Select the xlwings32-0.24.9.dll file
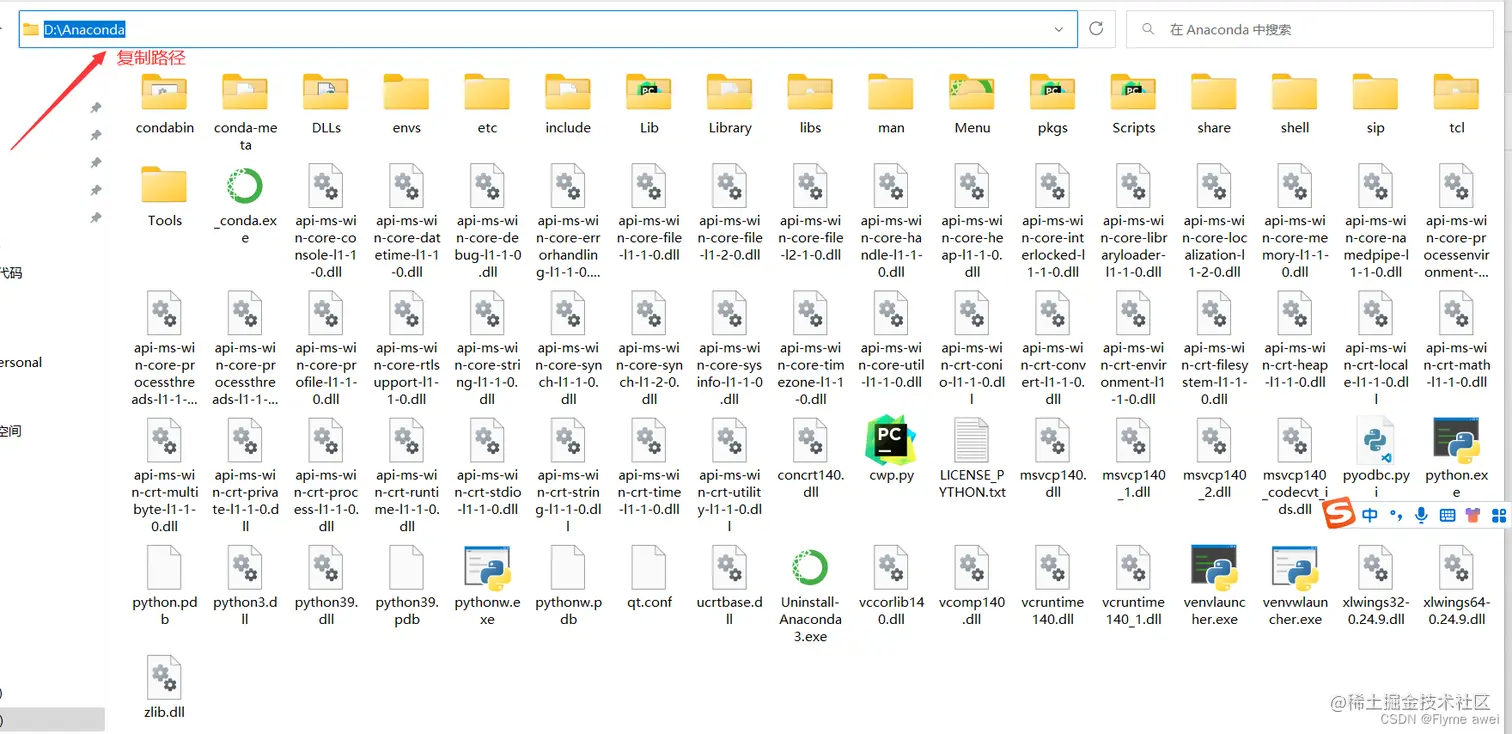The height and width of the screenshot is (734, 1512). 1376,586
